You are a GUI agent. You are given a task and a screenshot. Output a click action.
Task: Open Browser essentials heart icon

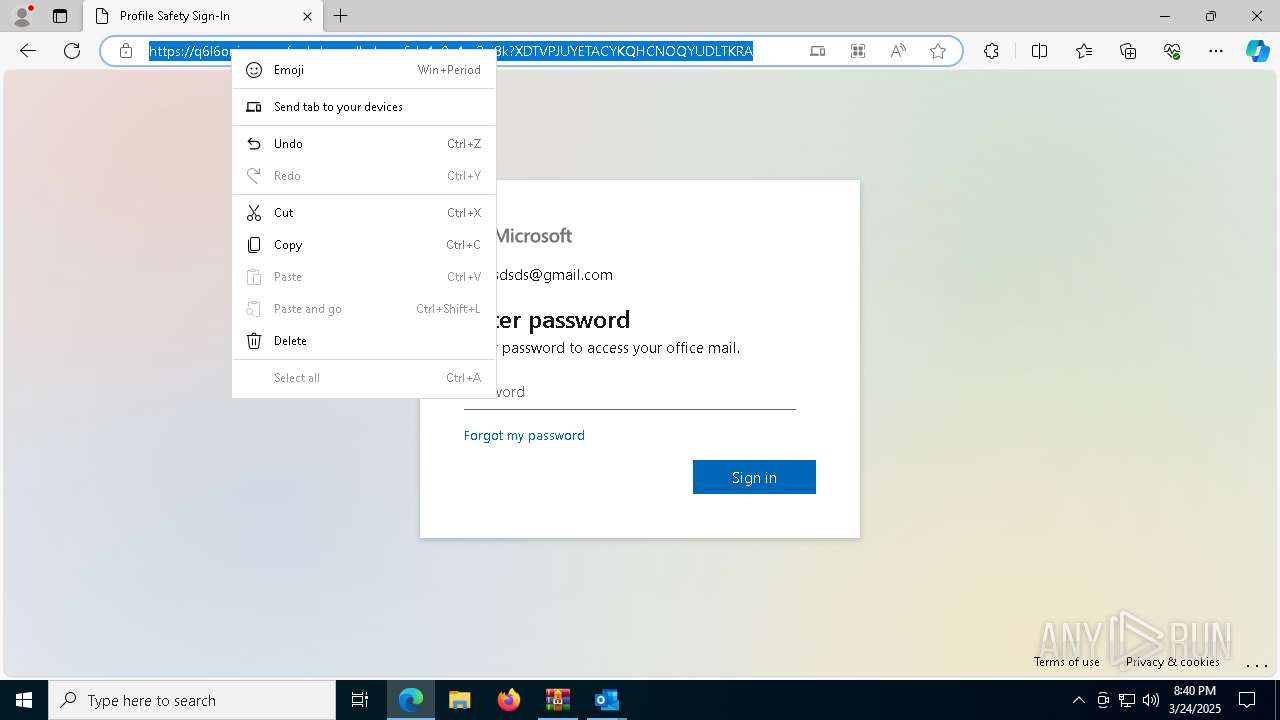click(1172, 51)
